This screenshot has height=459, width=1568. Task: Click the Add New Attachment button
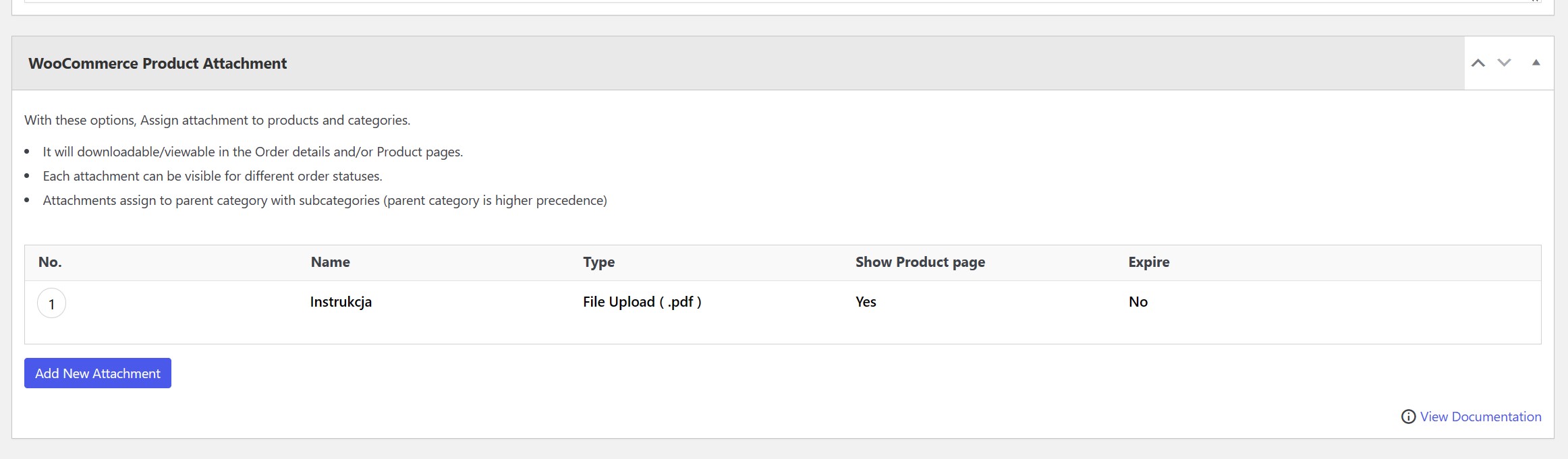pos(98,373)
